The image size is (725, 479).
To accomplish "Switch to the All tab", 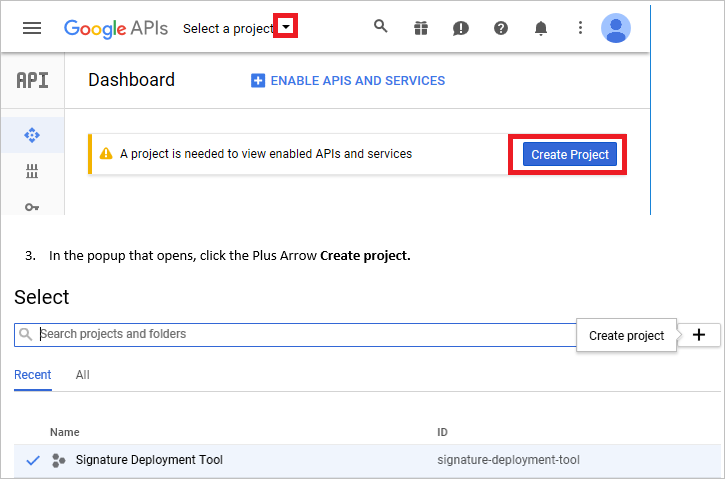I will coord(83,375).
